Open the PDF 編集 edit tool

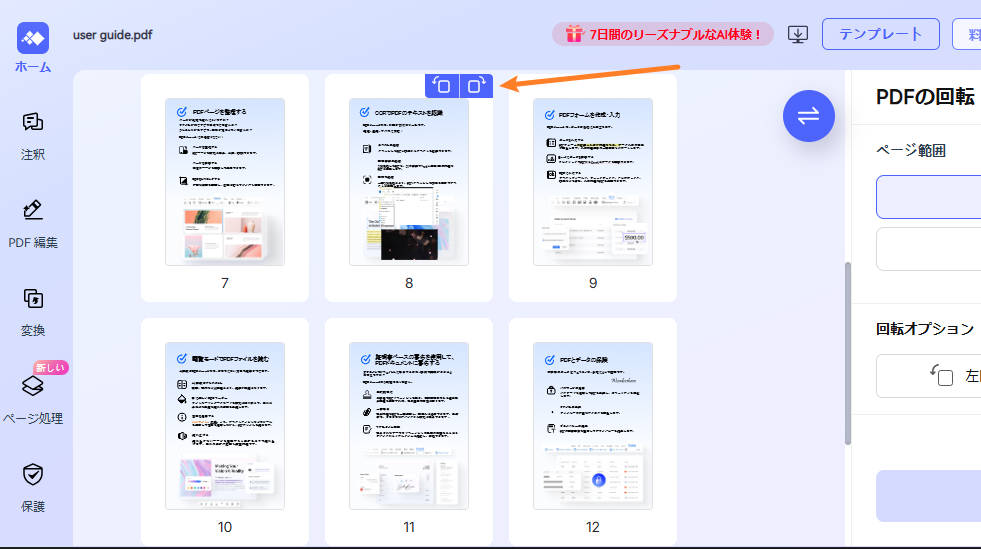33,224
